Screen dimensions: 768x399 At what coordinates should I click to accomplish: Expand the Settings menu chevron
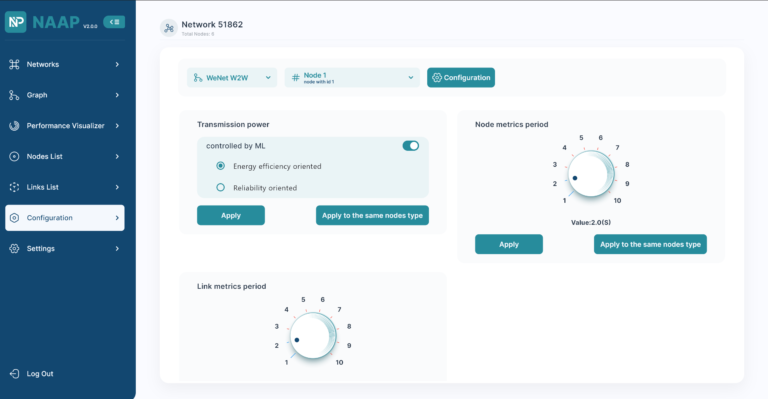tap(117, 249)
